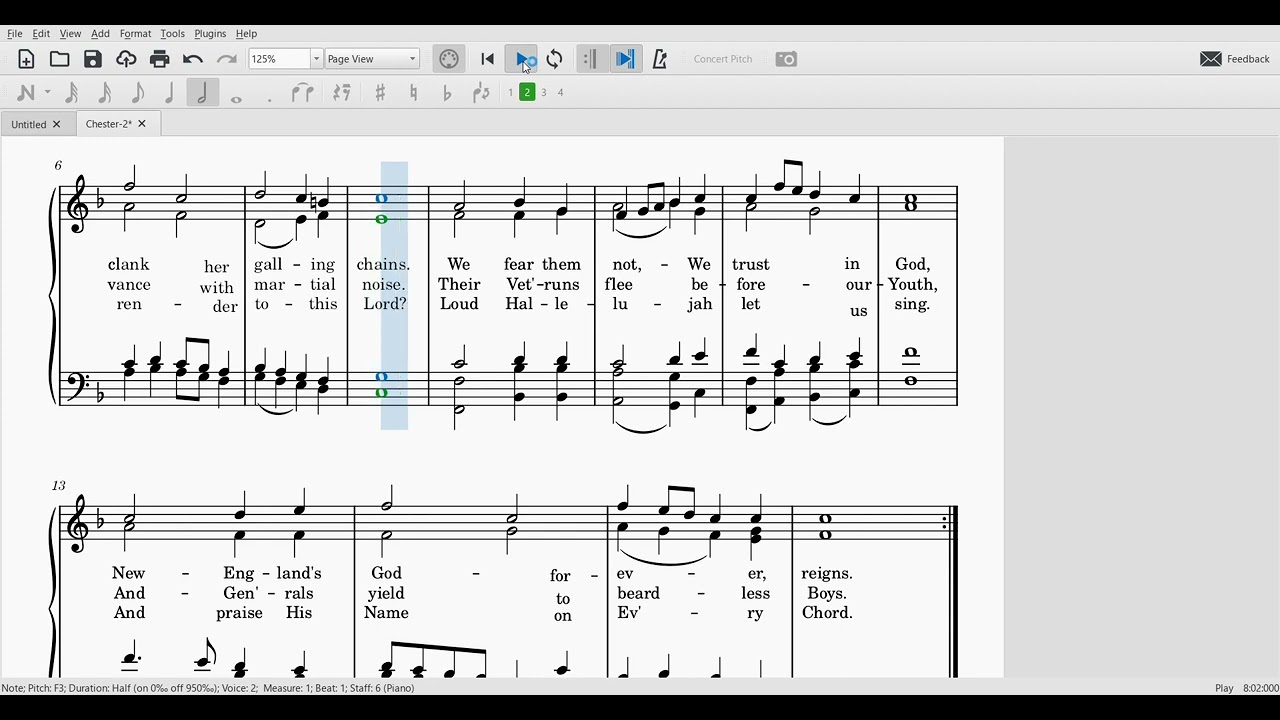Click the lyric 'Hal' in third verse
This screenshot has width=1280, height=720.
point(521,304)
